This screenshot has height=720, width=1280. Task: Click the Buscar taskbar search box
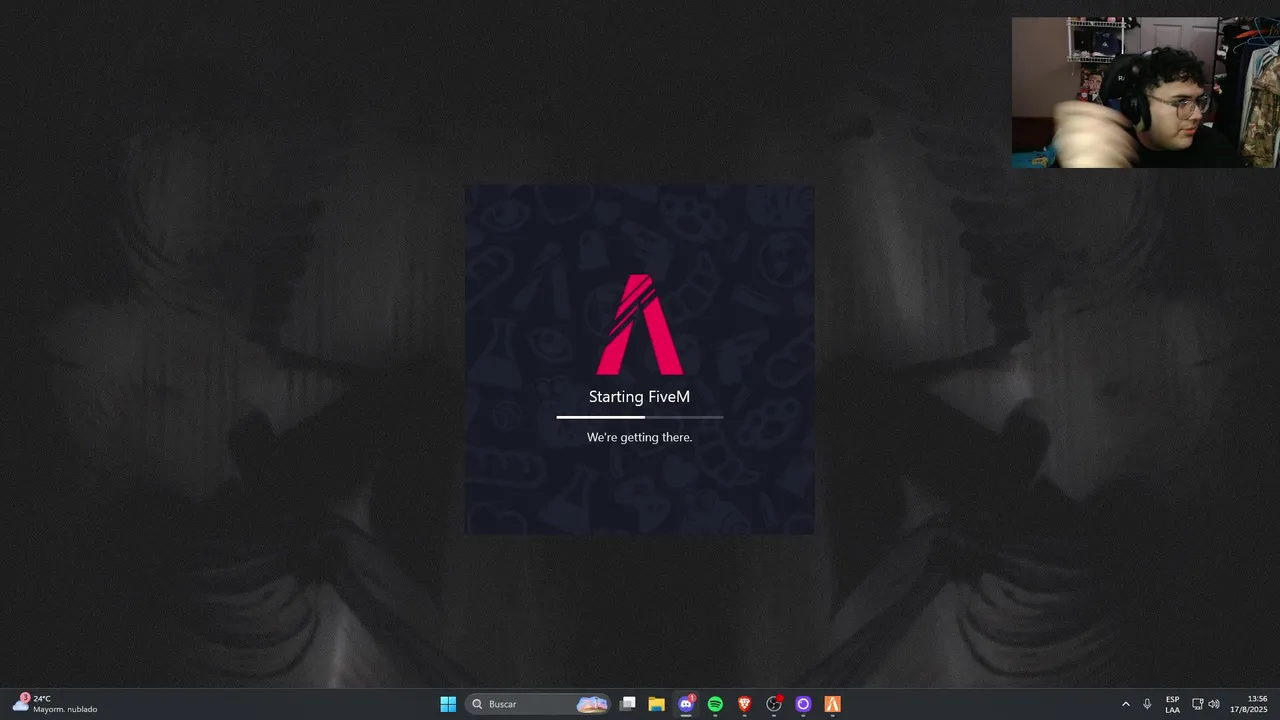[538, 704]
